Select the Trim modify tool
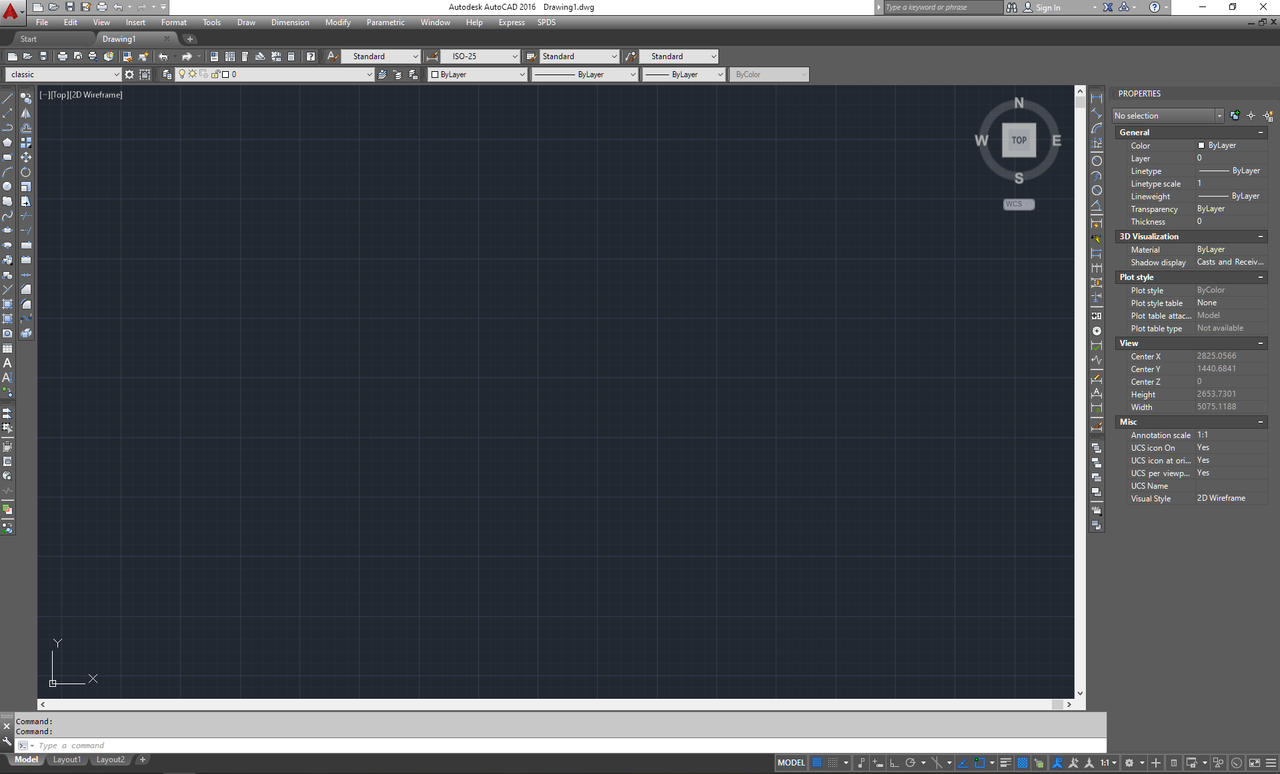 [26, 215]
